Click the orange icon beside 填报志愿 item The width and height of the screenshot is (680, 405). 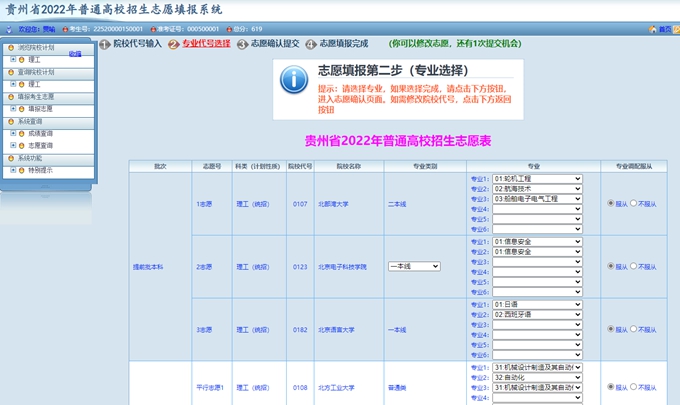(x=21, y=109)
